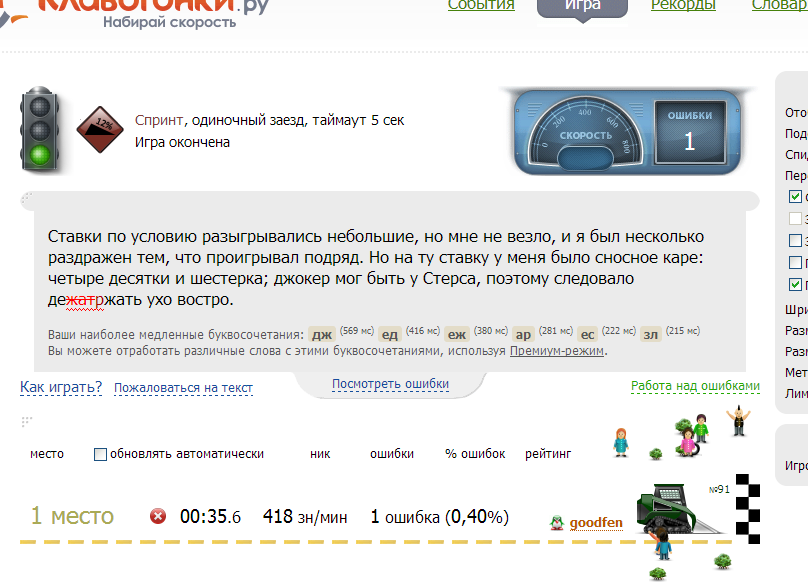Click the ар slow letter combination
The width and height of the screenshot is (808, 587).
coord(523,334)
